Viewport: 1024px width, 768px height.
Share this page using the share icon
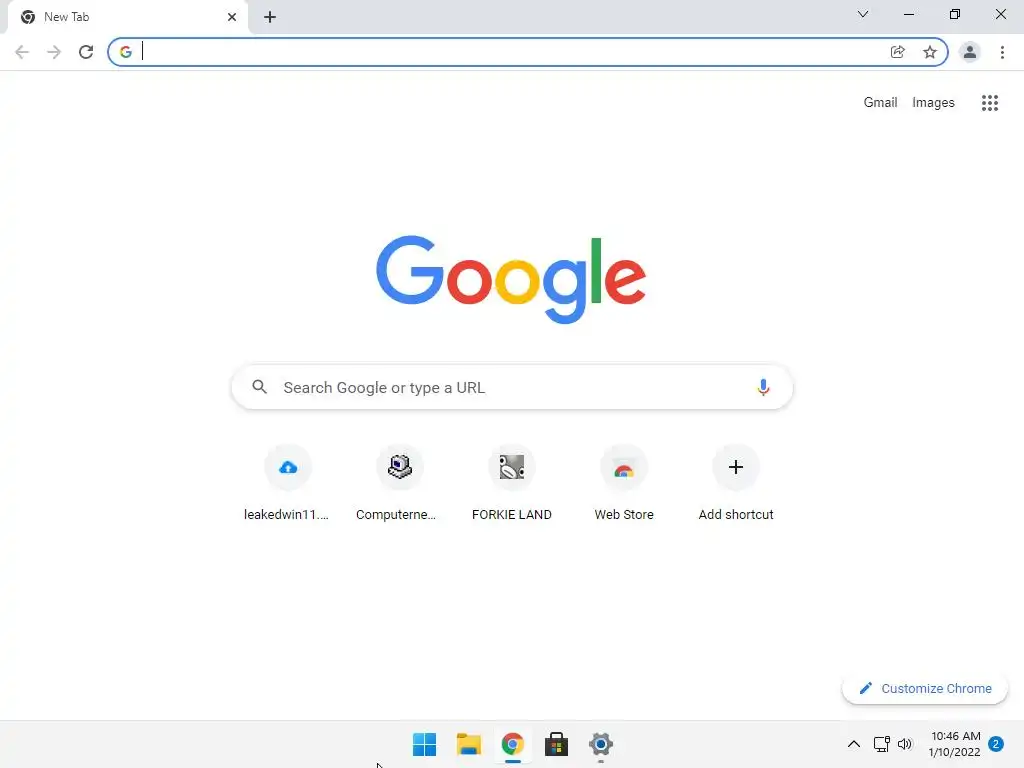(x=898, y=52)
